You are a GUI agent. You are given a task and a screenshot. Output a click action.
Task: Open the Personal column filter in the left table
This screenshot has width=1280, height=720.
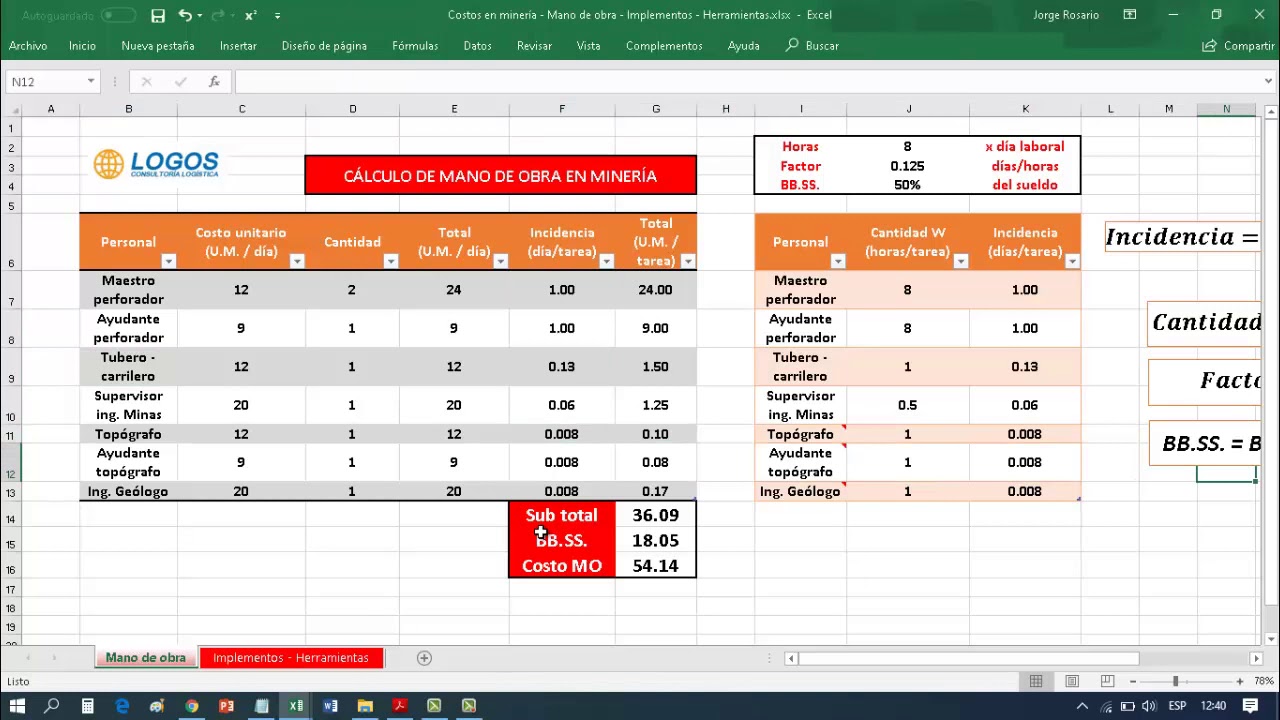coord(168,262)
